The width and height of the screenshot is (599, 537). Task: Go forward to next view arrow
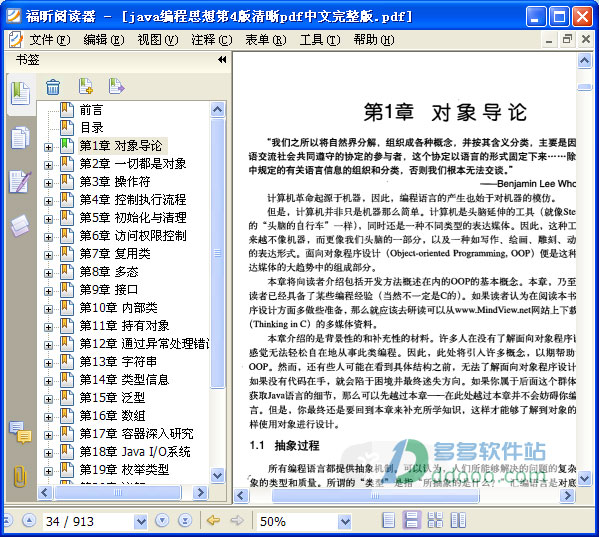coord(237,520)
